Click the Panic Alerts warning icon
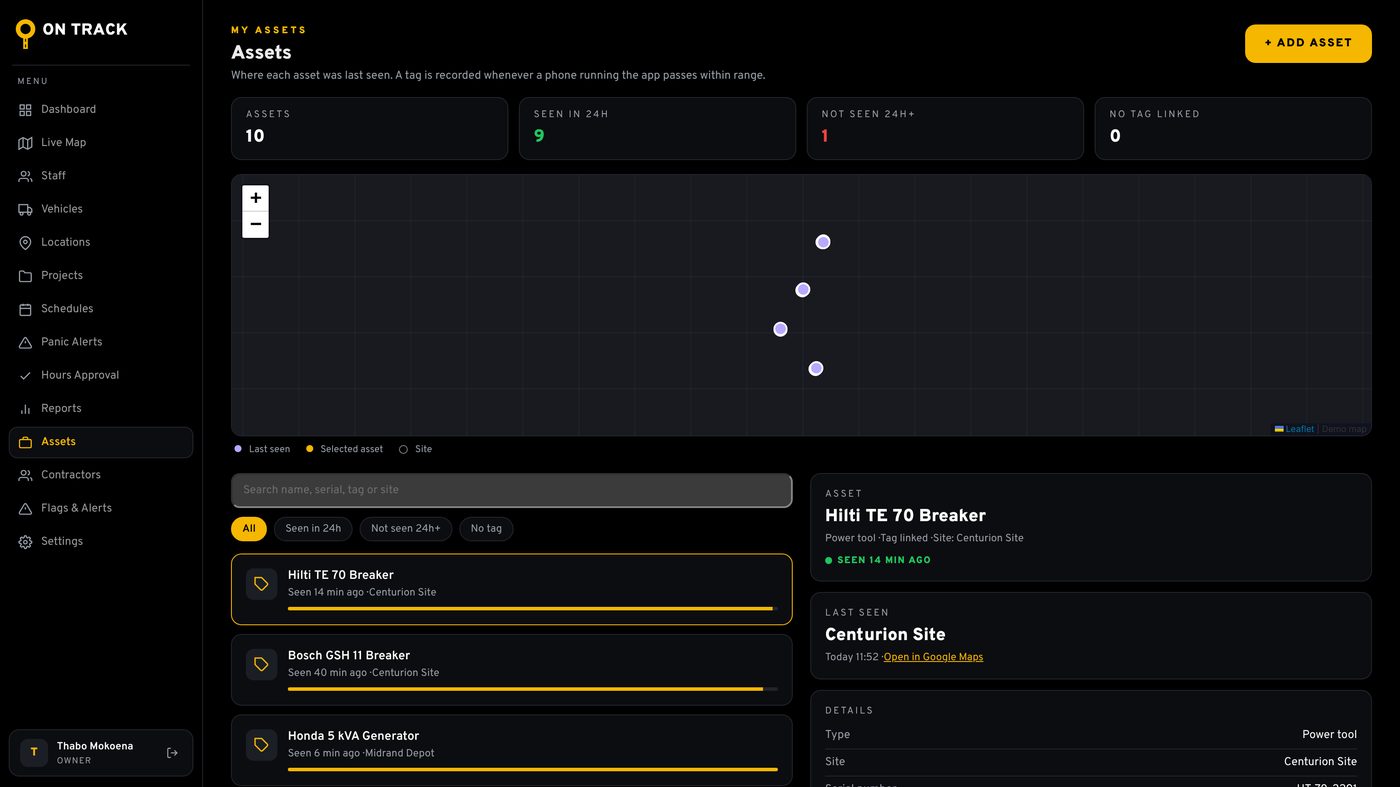The image size is (1400, 787). pyautogui.click(x=25, y=342)
